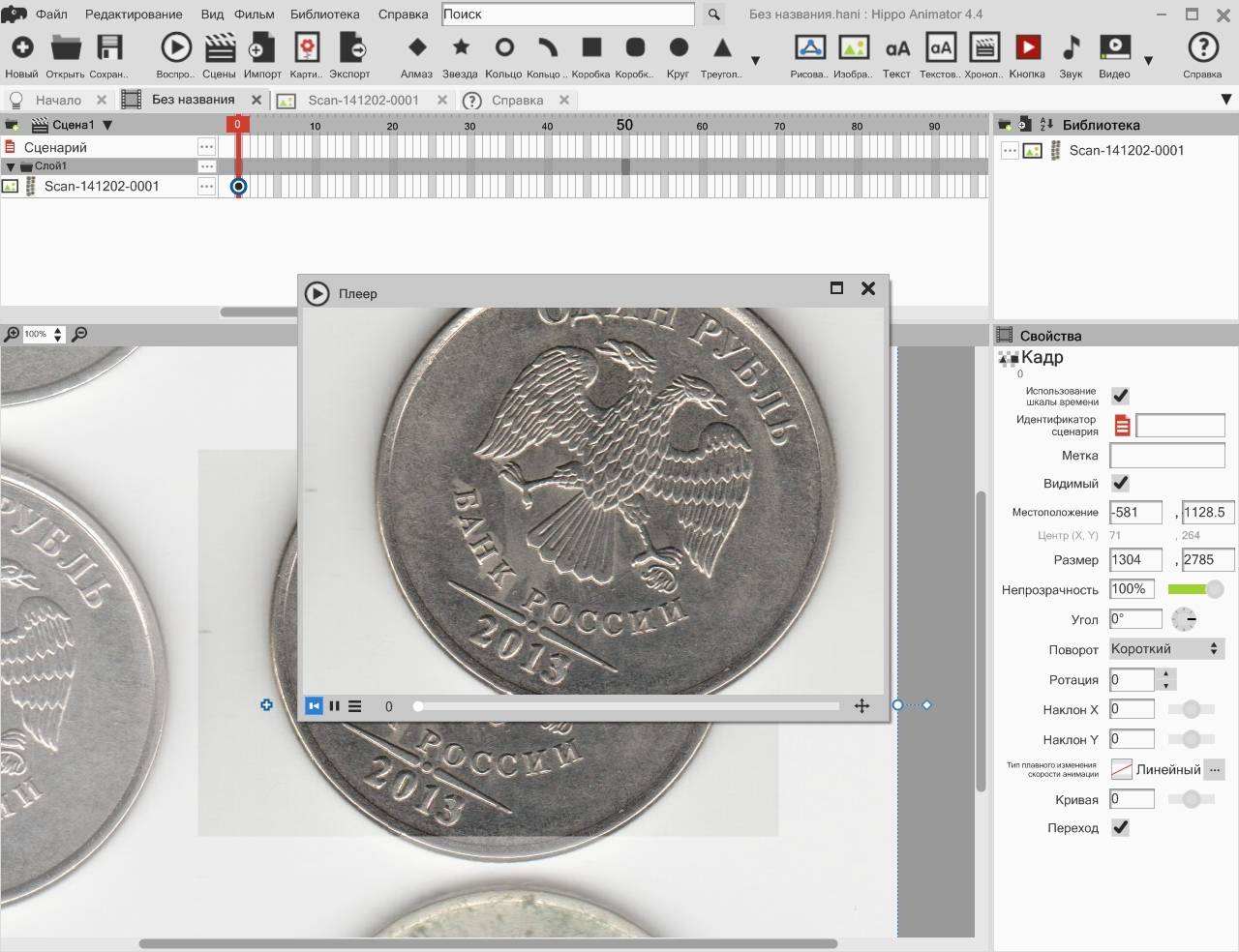
Task: Select the Коробка square shape
Action: (x=591, y=47)
